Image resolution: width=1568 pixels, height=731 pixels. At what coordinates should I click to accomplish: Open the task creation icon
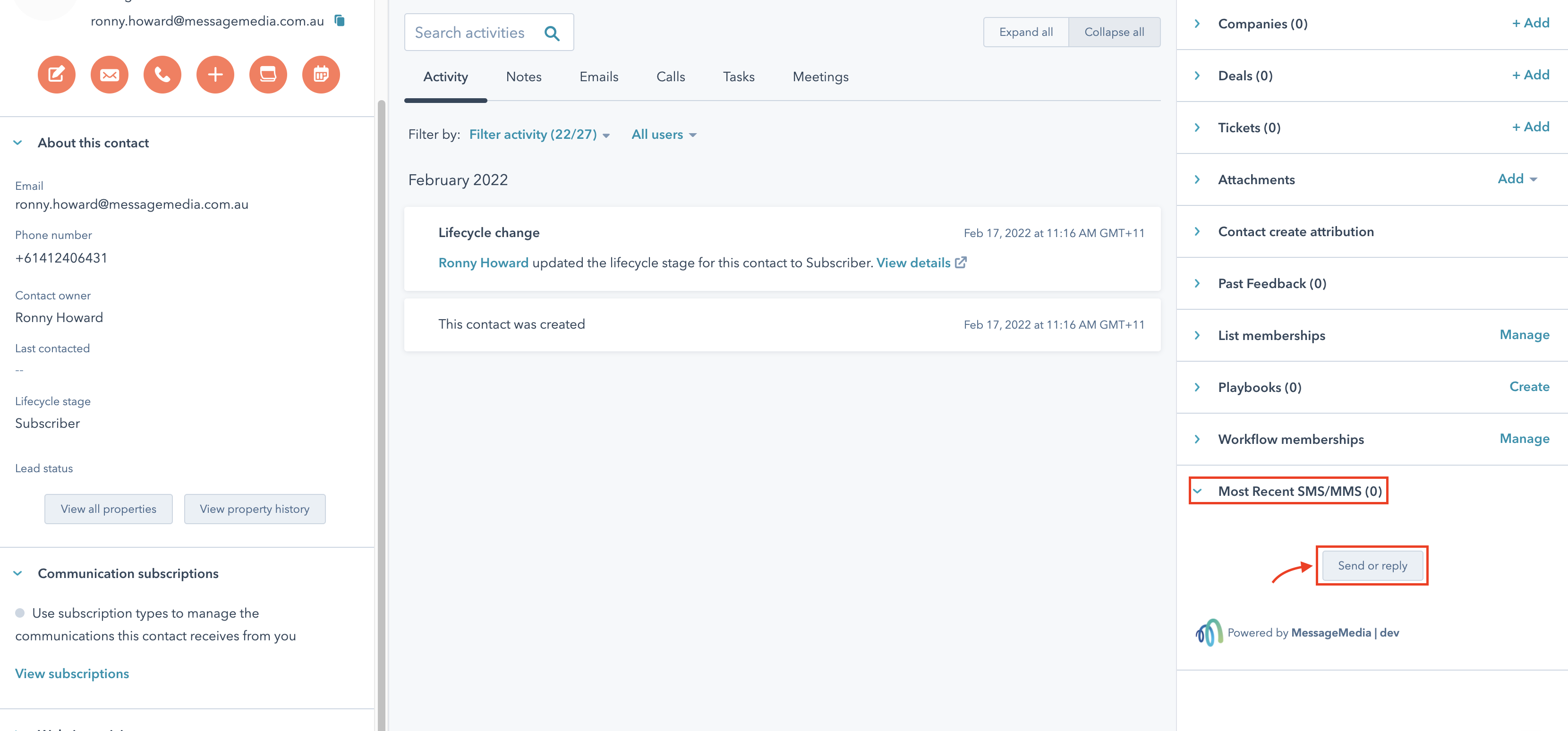(x=268, y=74)
